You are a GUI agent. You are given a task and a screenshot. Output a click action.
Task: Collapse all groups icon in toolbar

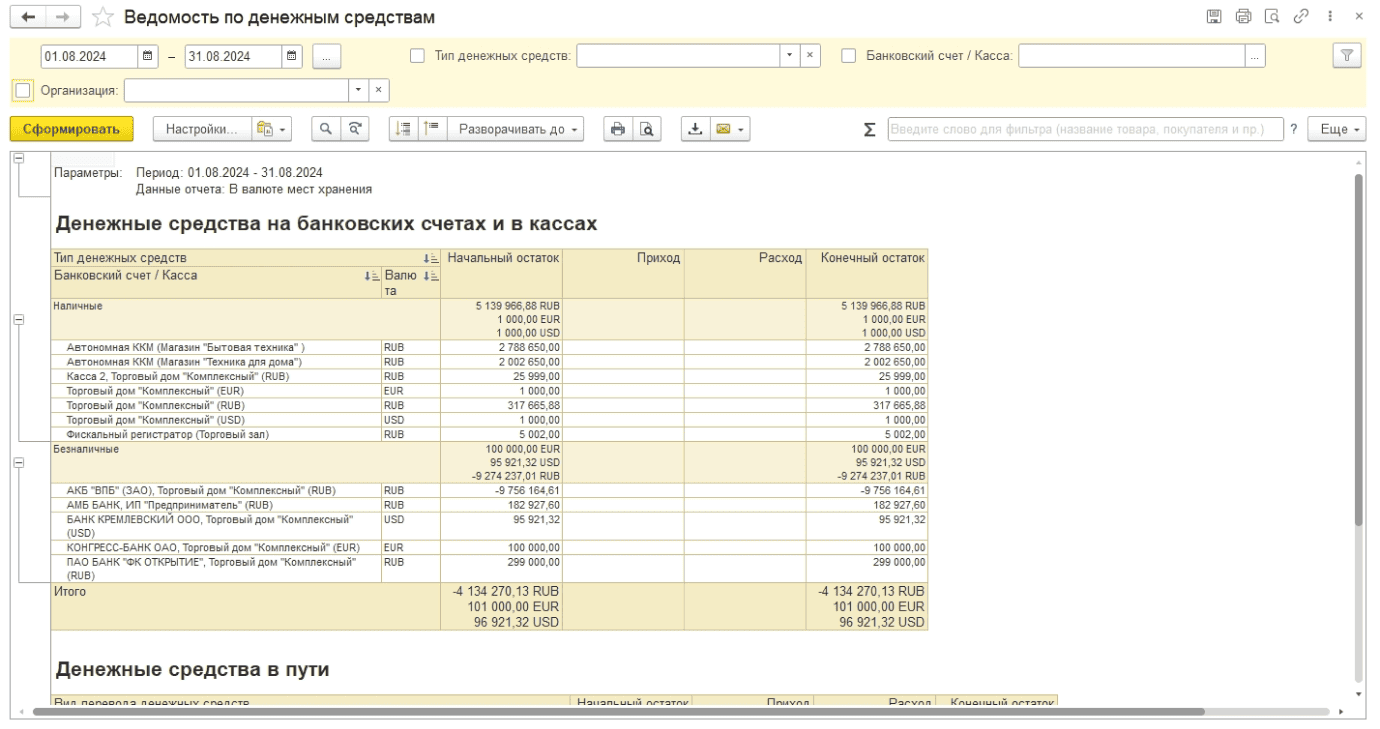(403, 129)
